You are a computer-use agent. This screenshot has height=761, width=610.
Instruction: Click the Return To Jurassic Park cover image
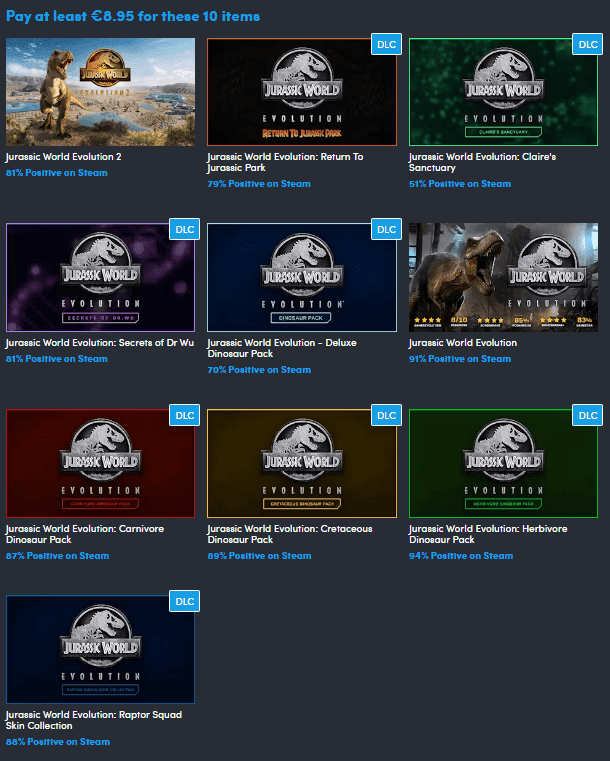coord(302,92)
